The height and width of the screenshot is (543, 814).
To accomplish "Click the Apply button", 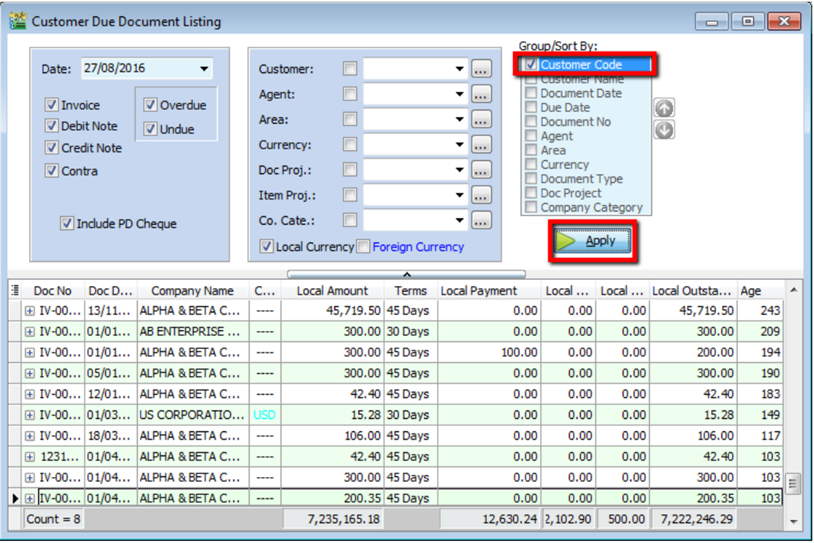I will (x=590, y=241).
